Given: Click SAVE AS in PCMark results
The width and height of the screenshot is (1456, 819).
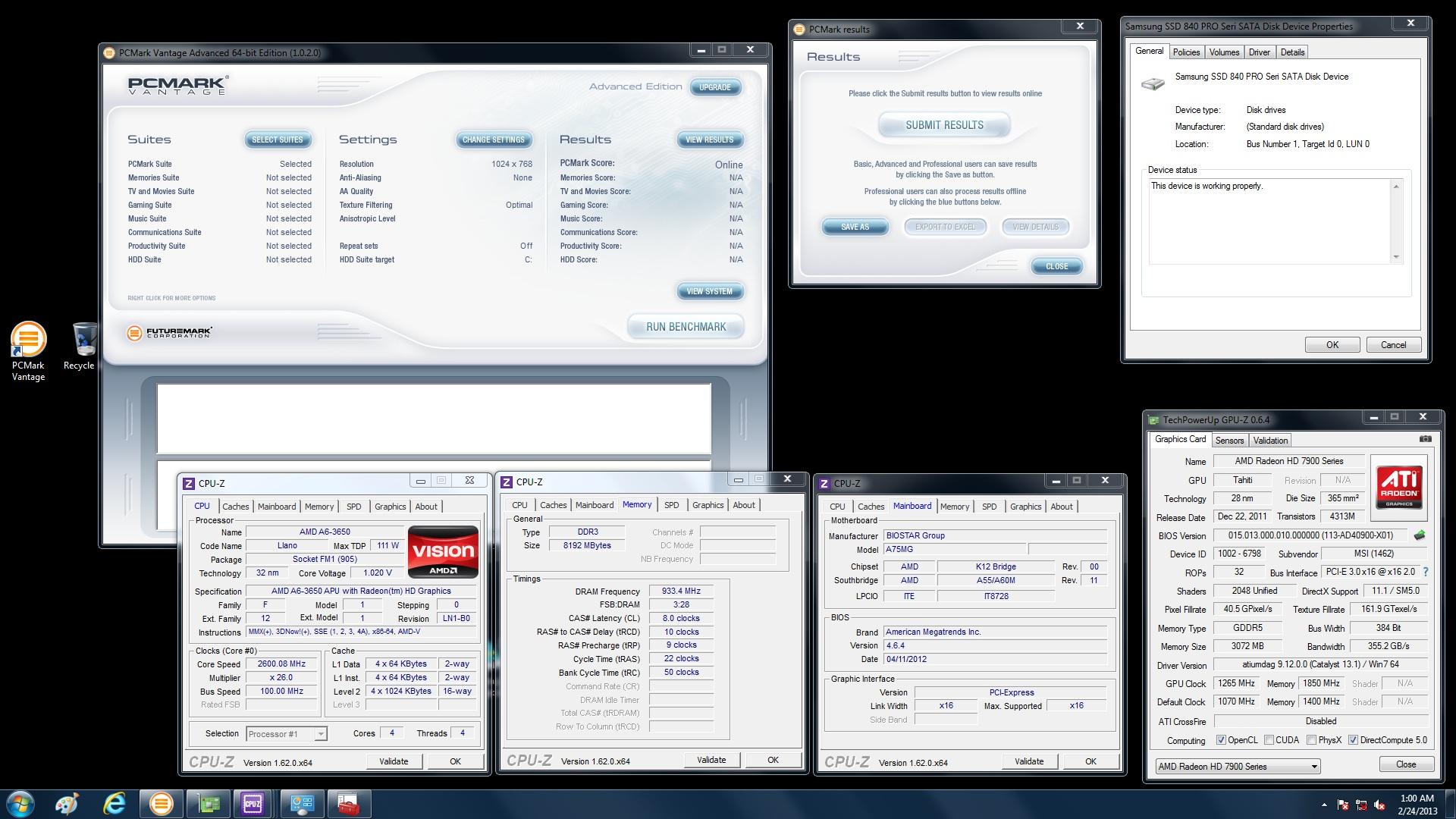Looking at the screenshot, I should click(x=855, y=227).
